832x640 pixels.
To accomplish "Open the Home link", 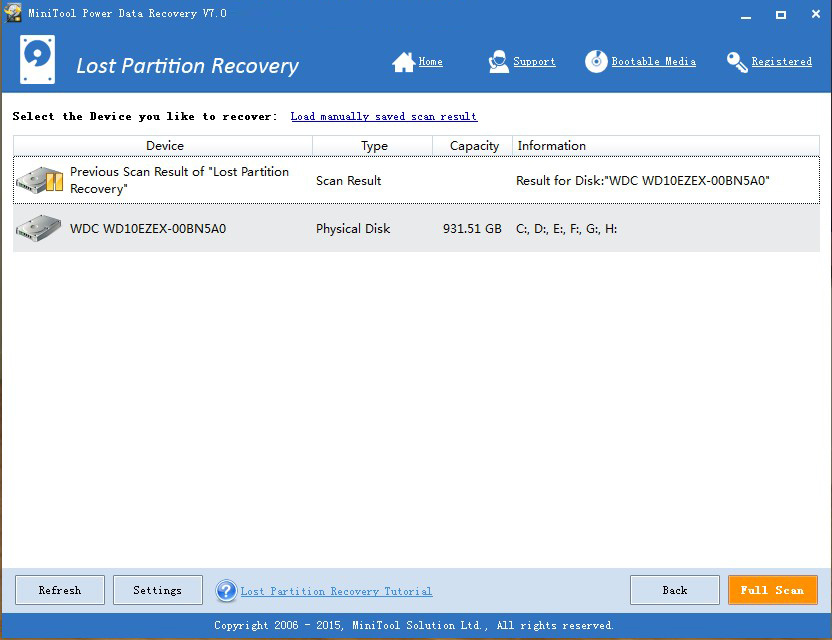I will click(x=430, y=62).
